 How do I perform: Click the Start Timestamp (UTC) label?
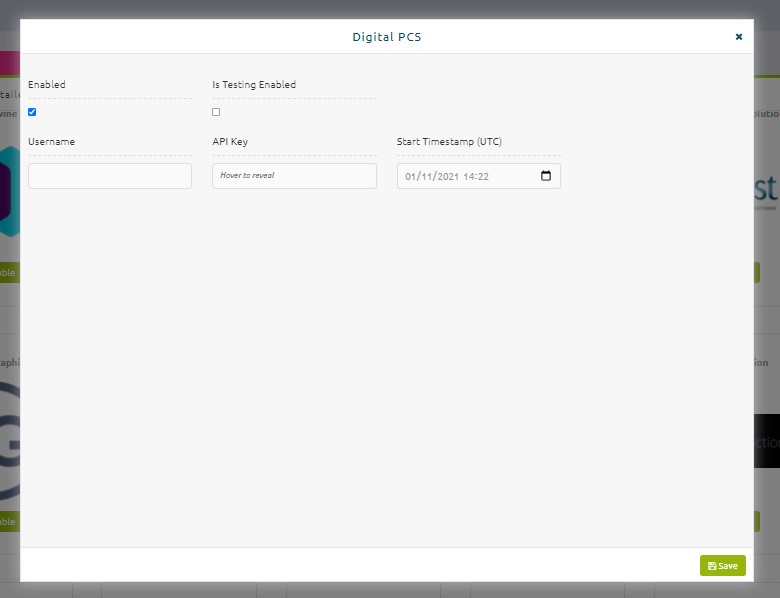click(x=449, y=142)
